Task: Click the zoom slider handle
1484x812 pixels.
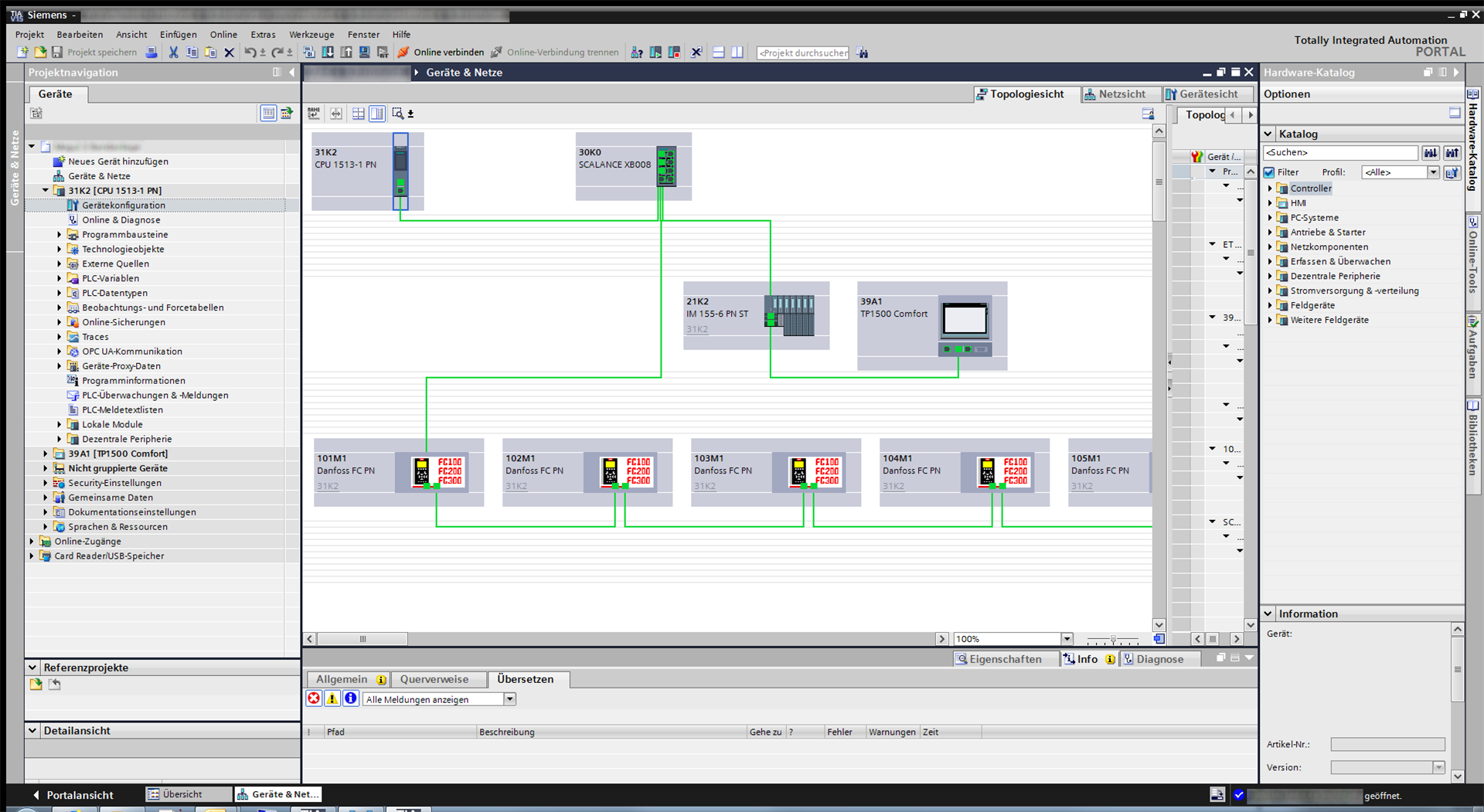Action: coord(1113,639)
